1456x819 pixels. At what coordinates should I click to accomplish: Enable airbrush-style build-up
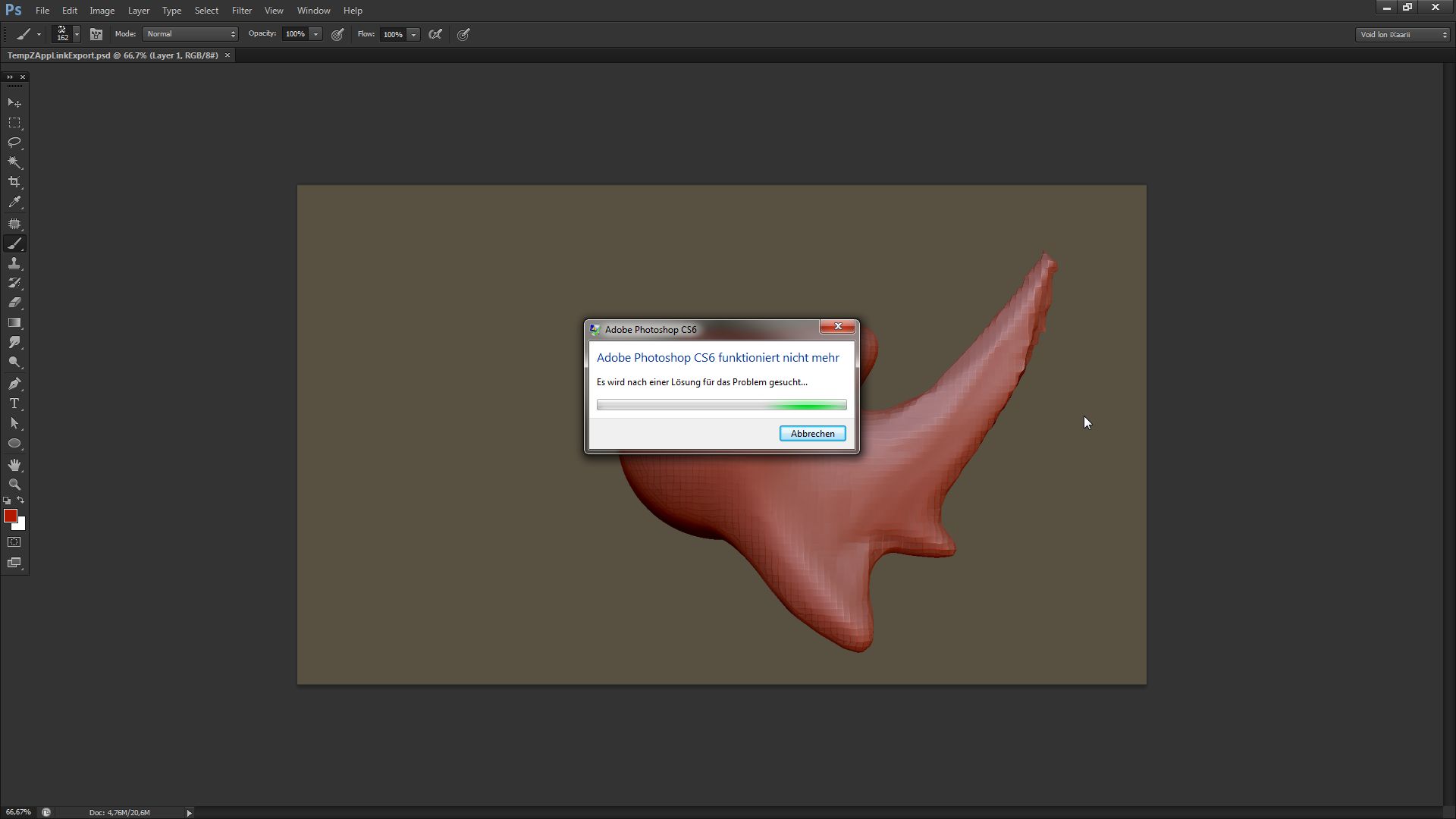(x=435, y=34)
